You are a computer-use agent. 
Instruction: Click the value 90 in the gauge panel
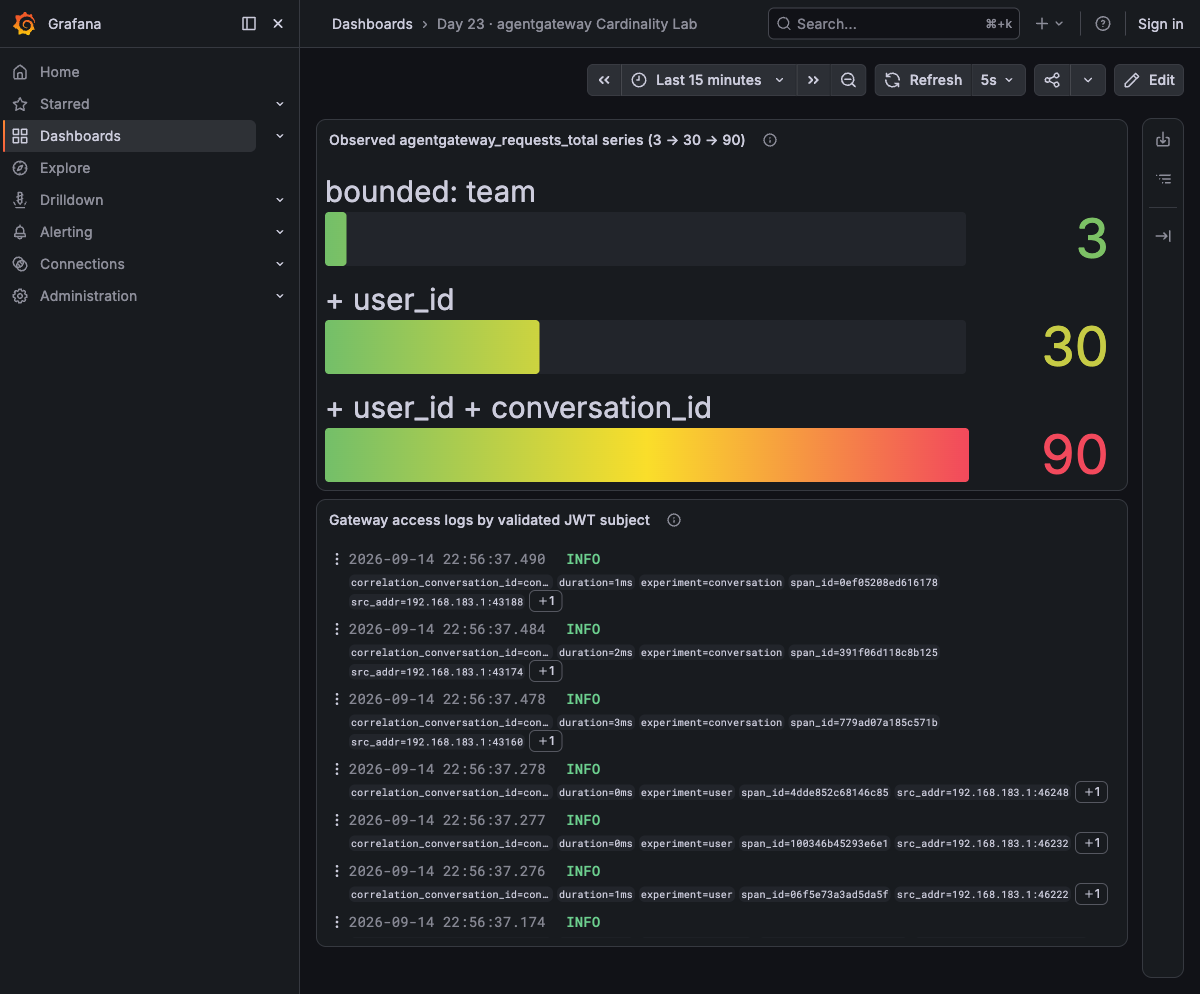tap(1074, 455)
